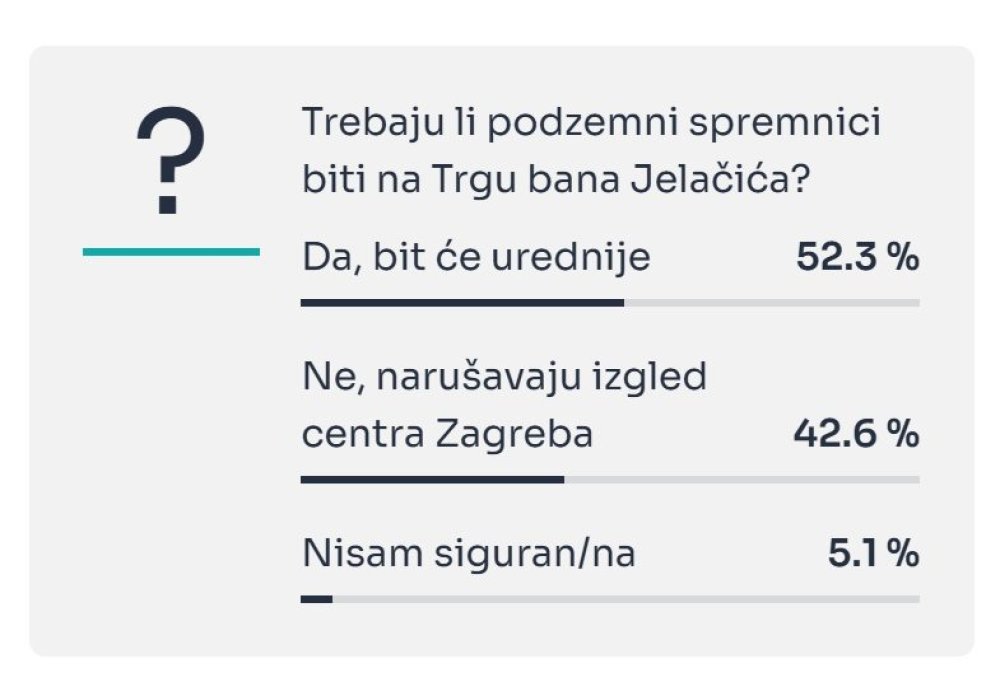Select the answer 'Da, bit će urednije'
This screenshot has height=682, width=1000.
476,258
